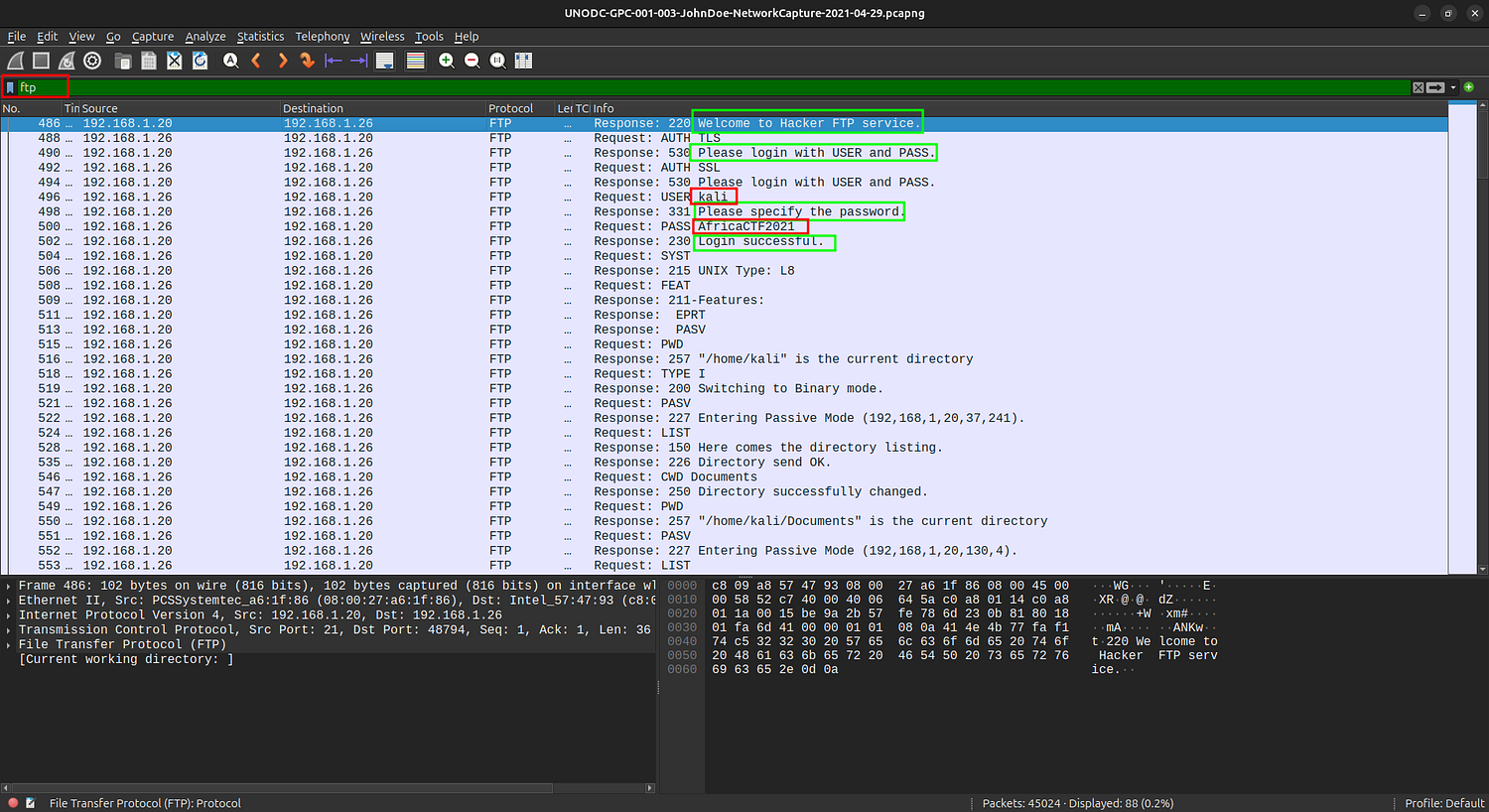This screenshot has height=812, width=1489.
Task: Start capturing packets with the shark fin icon
Action: click(x=16, y=61)
